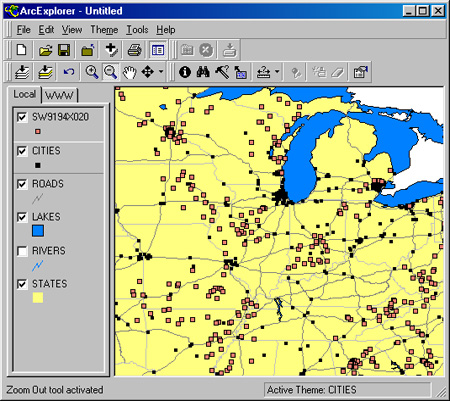450x401 pixels.
Task: Switch to the Local tab
Action: 24,94
